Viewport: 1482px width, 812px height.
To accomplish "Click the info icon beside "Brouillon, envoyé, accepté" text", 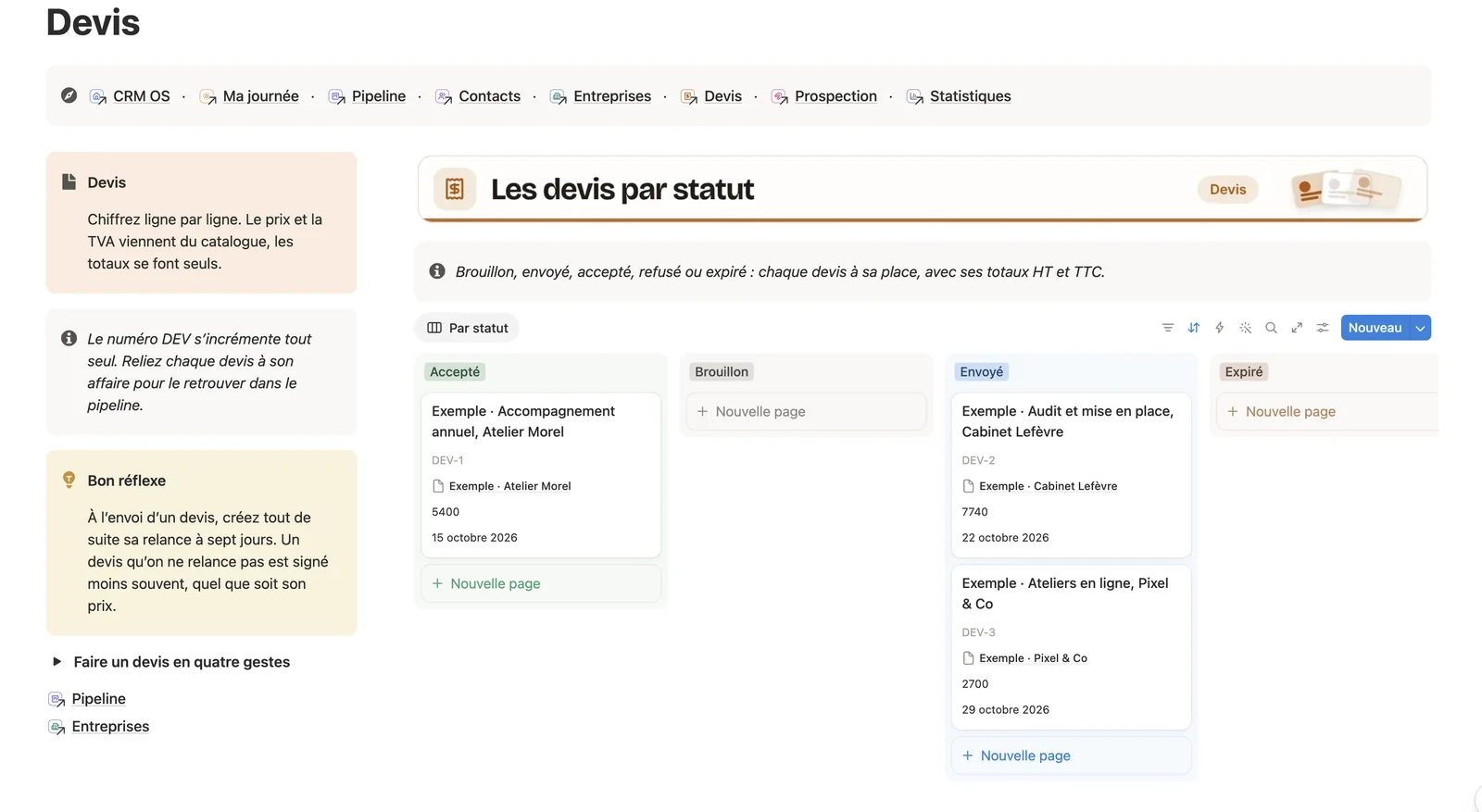I will pyautogui.click(x=437, y=271).
